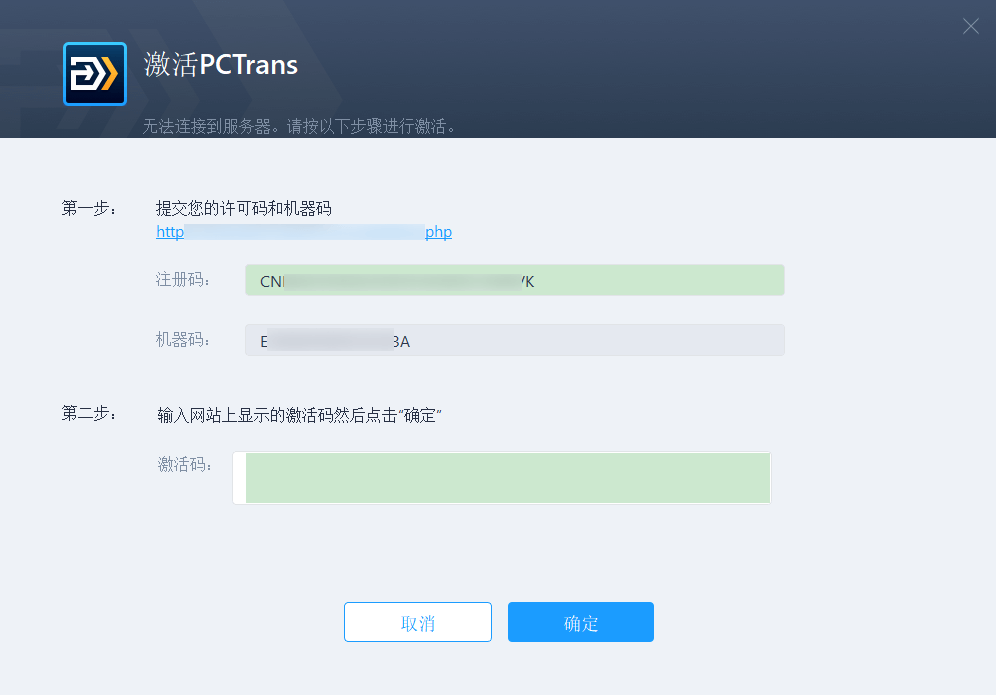Close the 激活PCTrans dialog with the X
Screen dimensions: 996x695
pos(970,26)
